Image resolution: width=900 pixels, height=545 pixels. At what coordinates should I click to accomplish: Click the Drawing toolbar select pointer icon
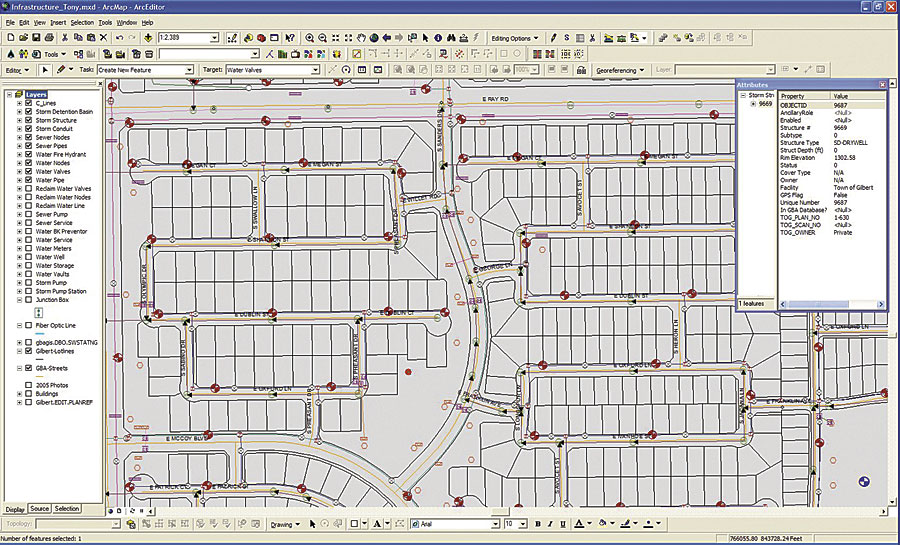[x=313, y=524]
